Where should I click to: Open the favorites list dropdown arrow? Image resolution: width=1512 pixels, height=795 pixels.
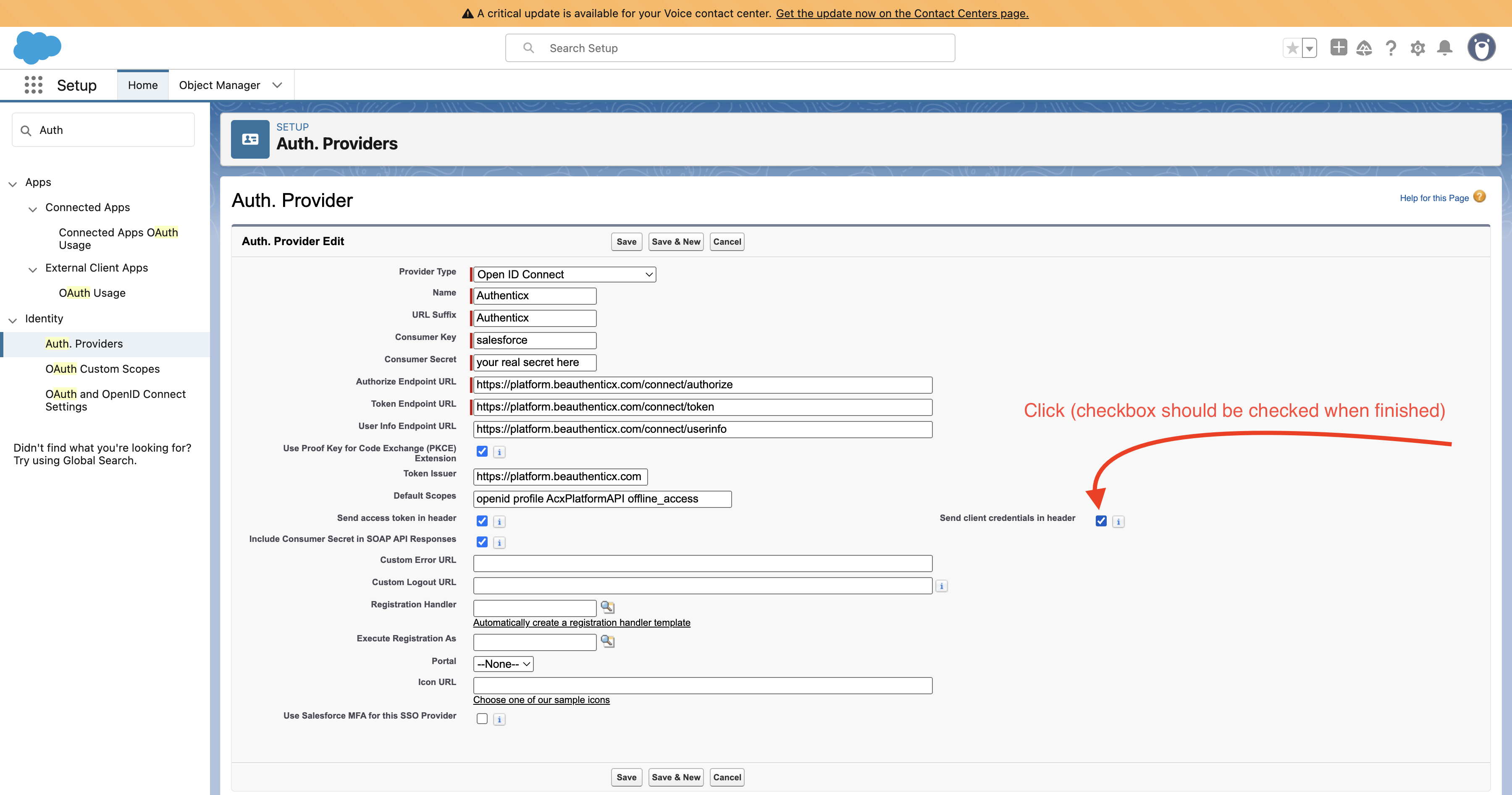1310,48
